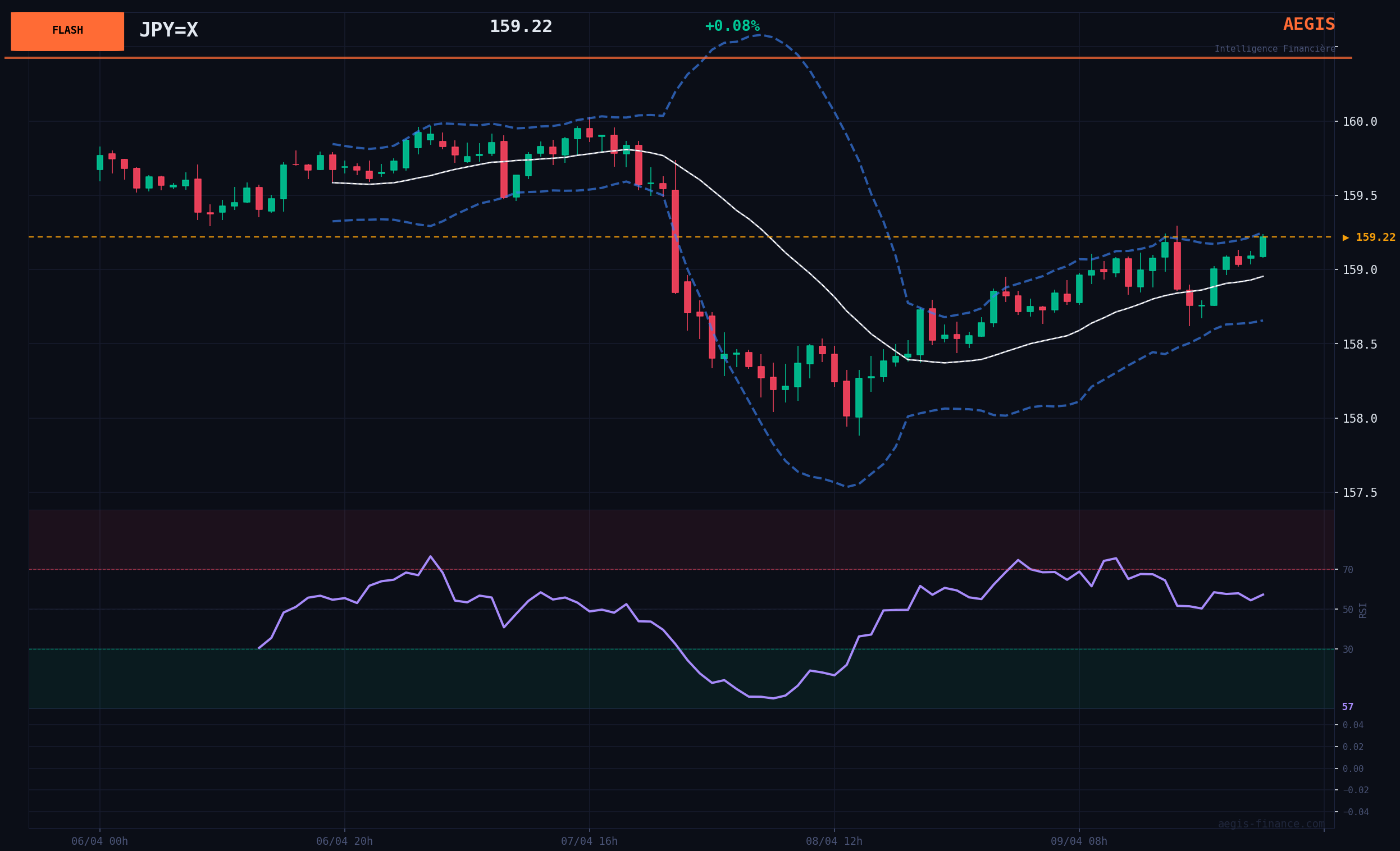Click the 0.04 lower panel axis label

coord(1352,725)
